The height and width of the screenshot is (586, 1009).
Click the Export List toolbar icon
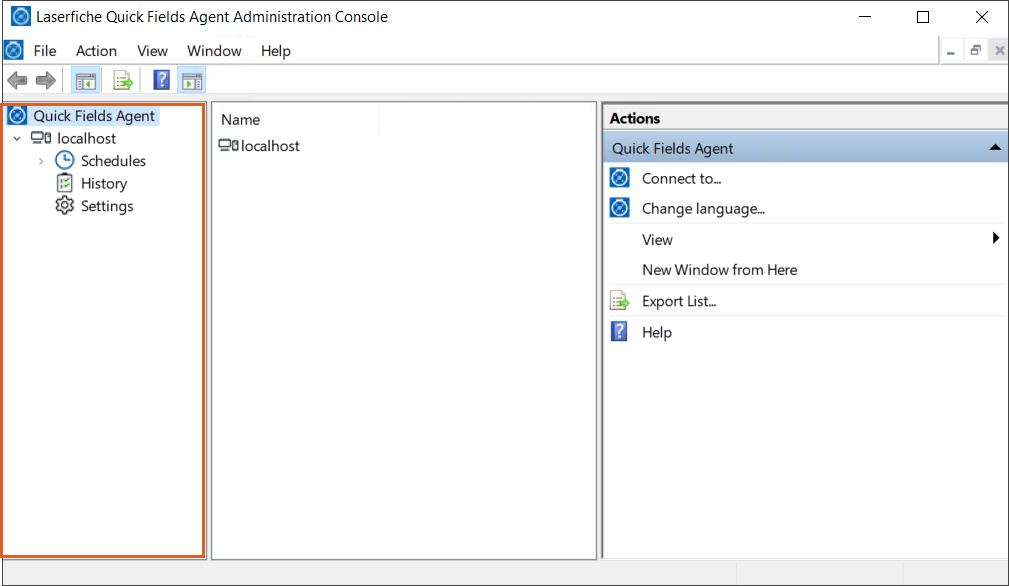[122, 80]
